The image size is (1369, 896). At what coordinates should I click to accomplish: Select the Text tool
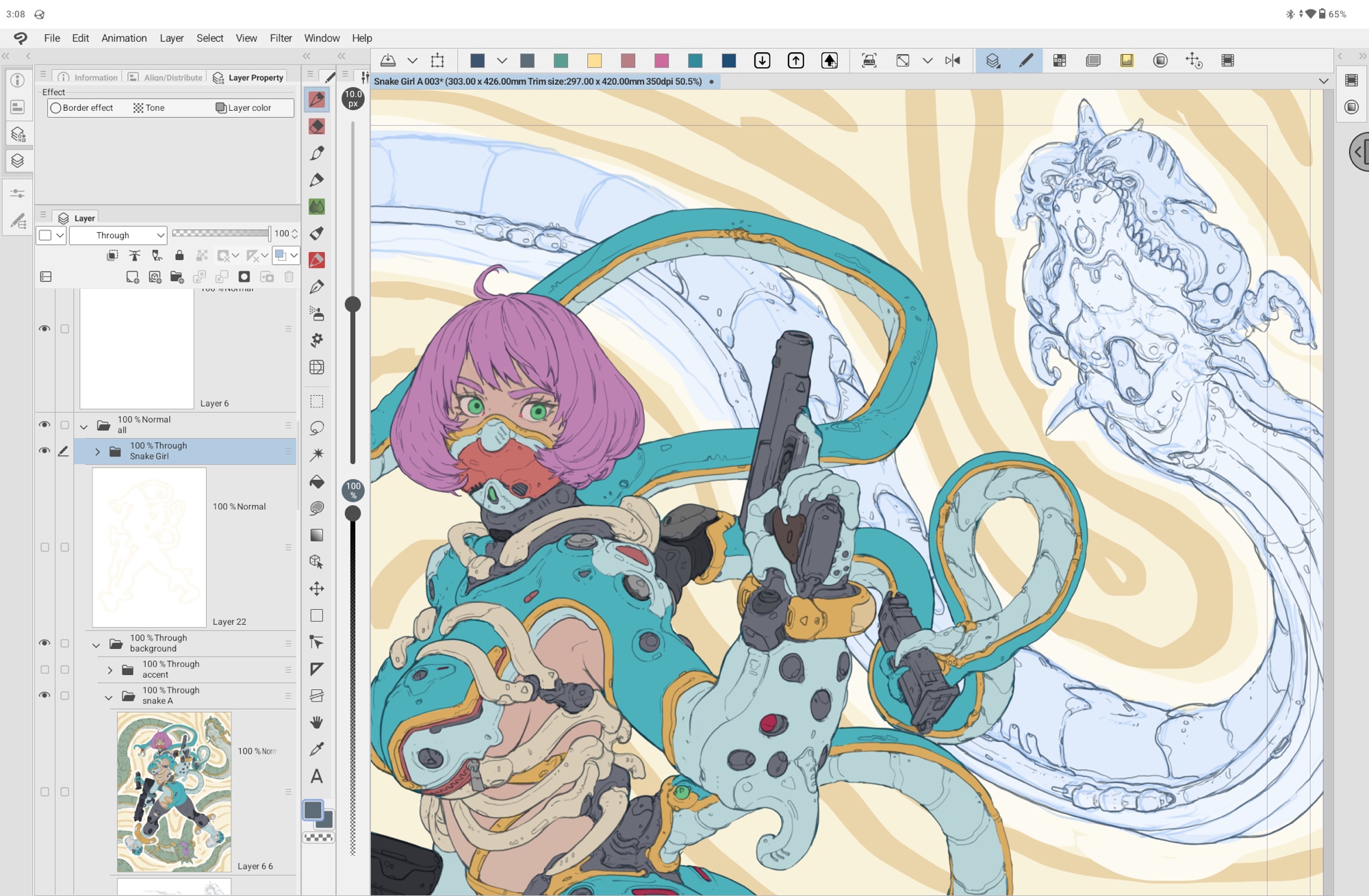[x=316, y=776]
